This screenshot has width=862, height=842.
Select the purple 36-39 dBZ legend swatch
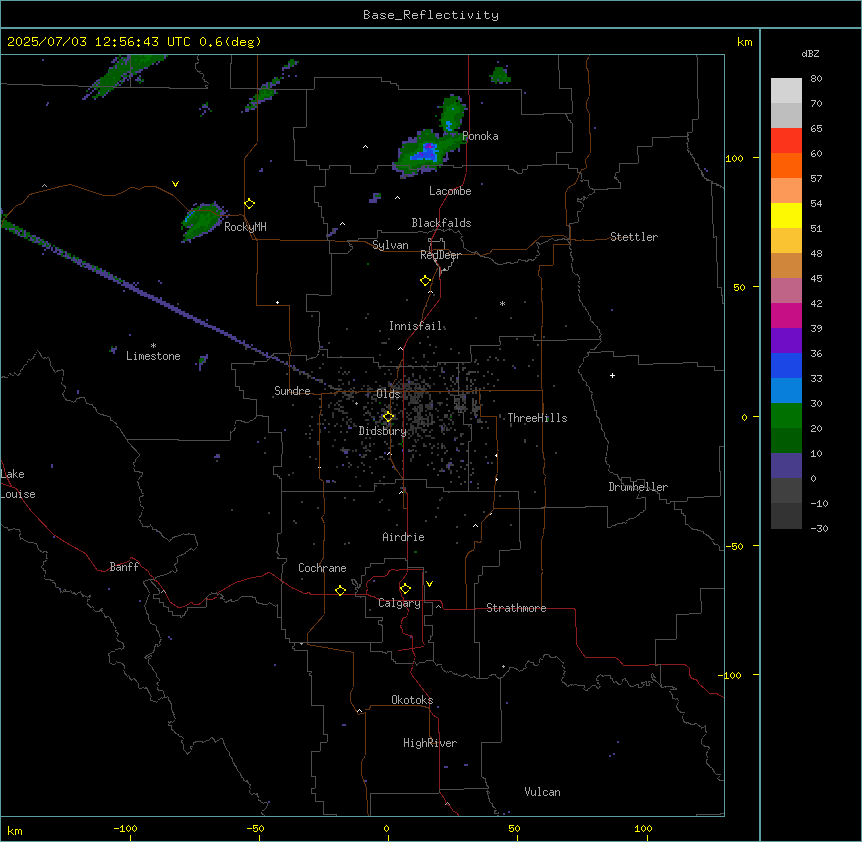pos(786,341)
